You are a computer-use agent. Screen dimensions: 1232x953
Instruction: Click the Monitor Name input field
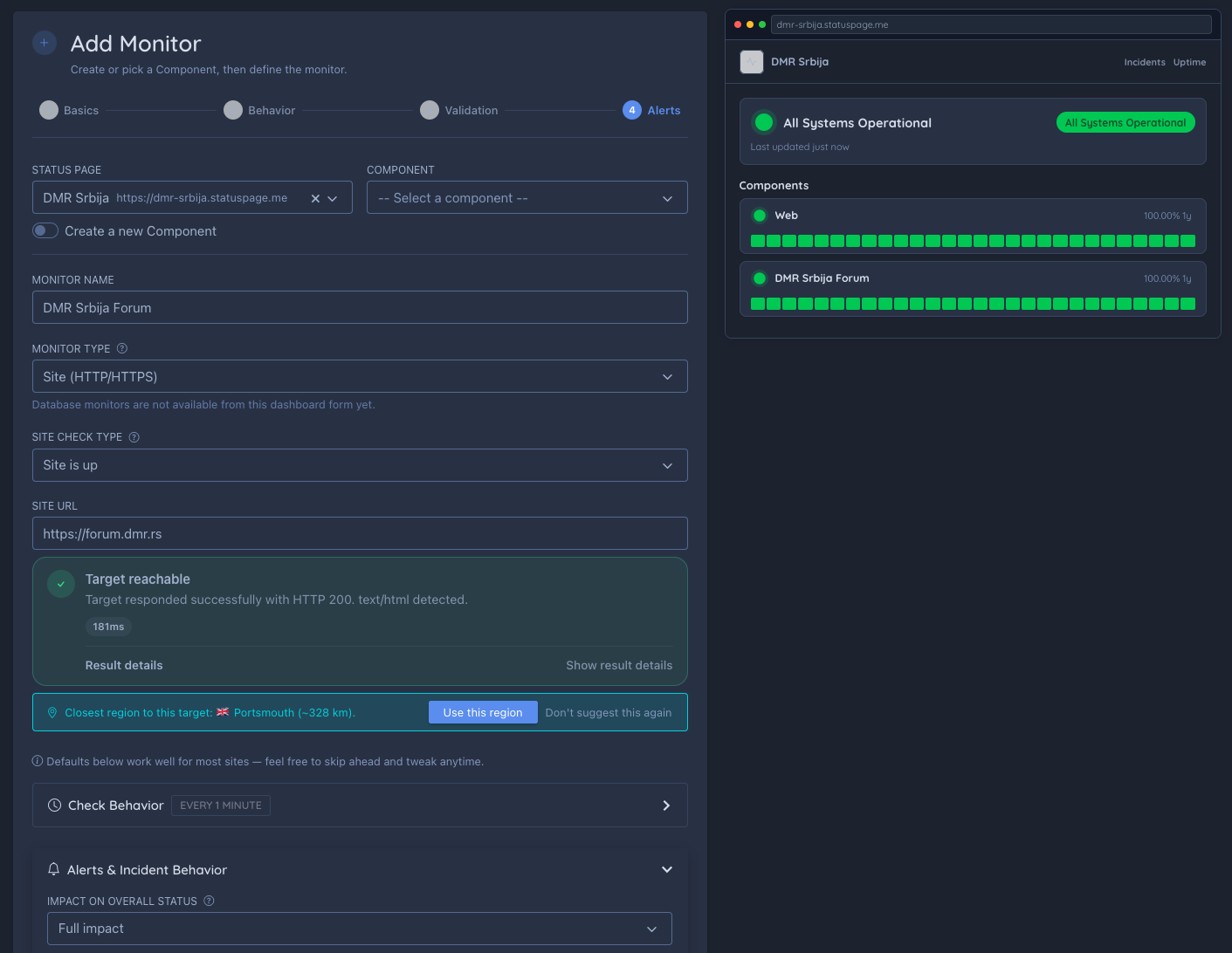pos(360,307)
